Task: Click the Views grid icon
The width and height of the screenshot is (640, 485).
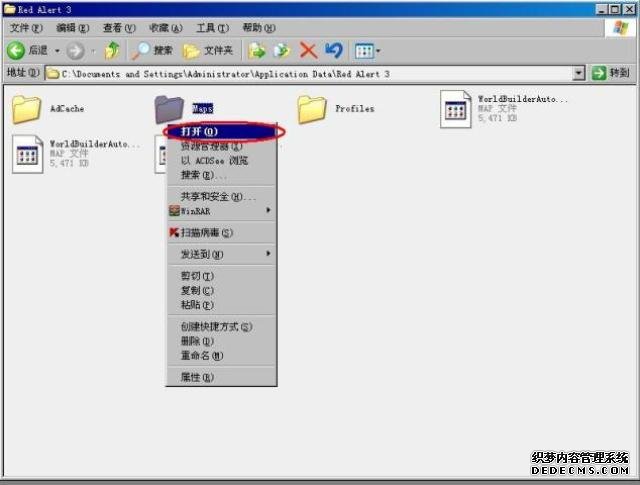Action: (364, 51)
